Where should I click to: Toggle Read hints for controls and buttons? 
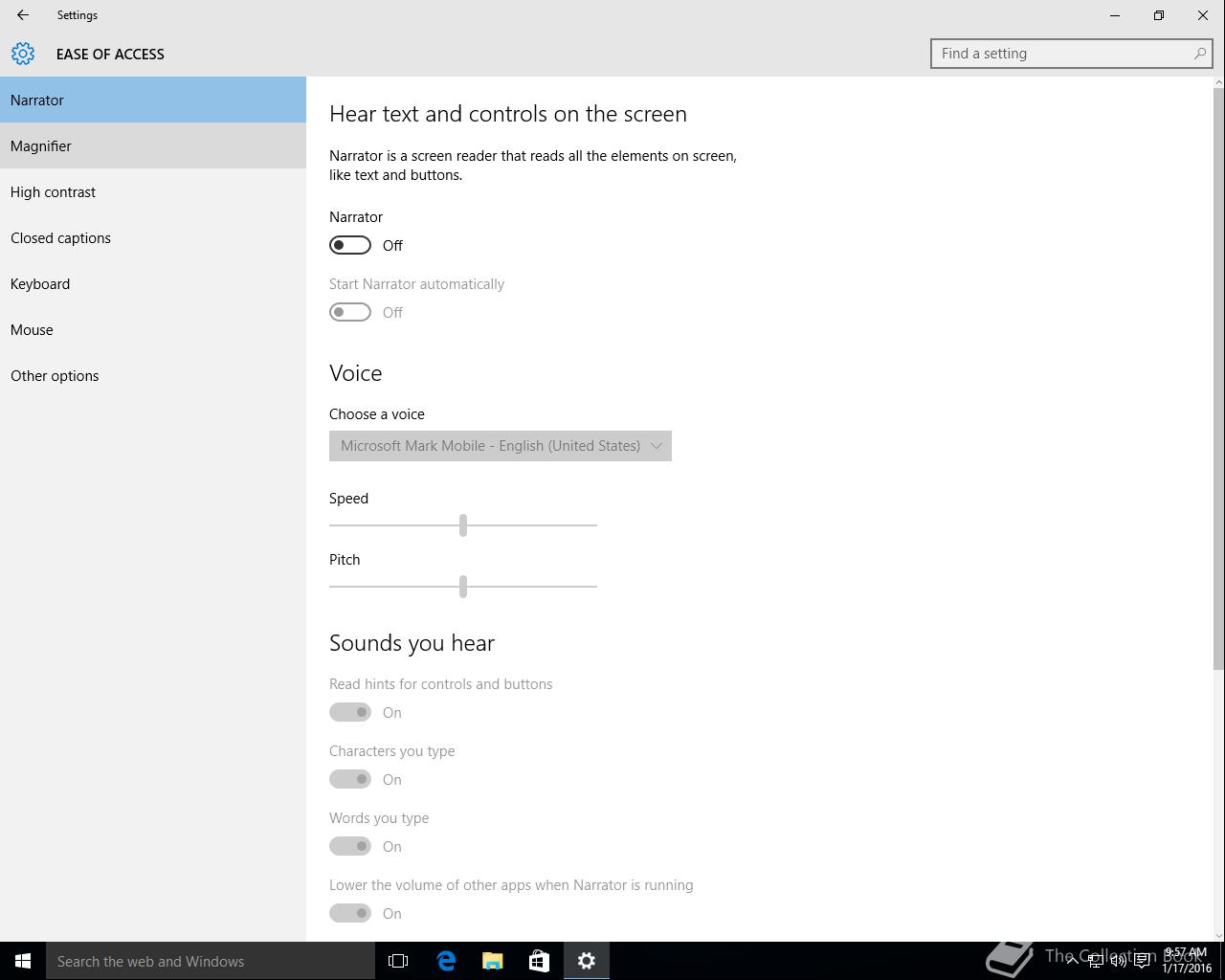pyautogui.click(x=350, y=712)
